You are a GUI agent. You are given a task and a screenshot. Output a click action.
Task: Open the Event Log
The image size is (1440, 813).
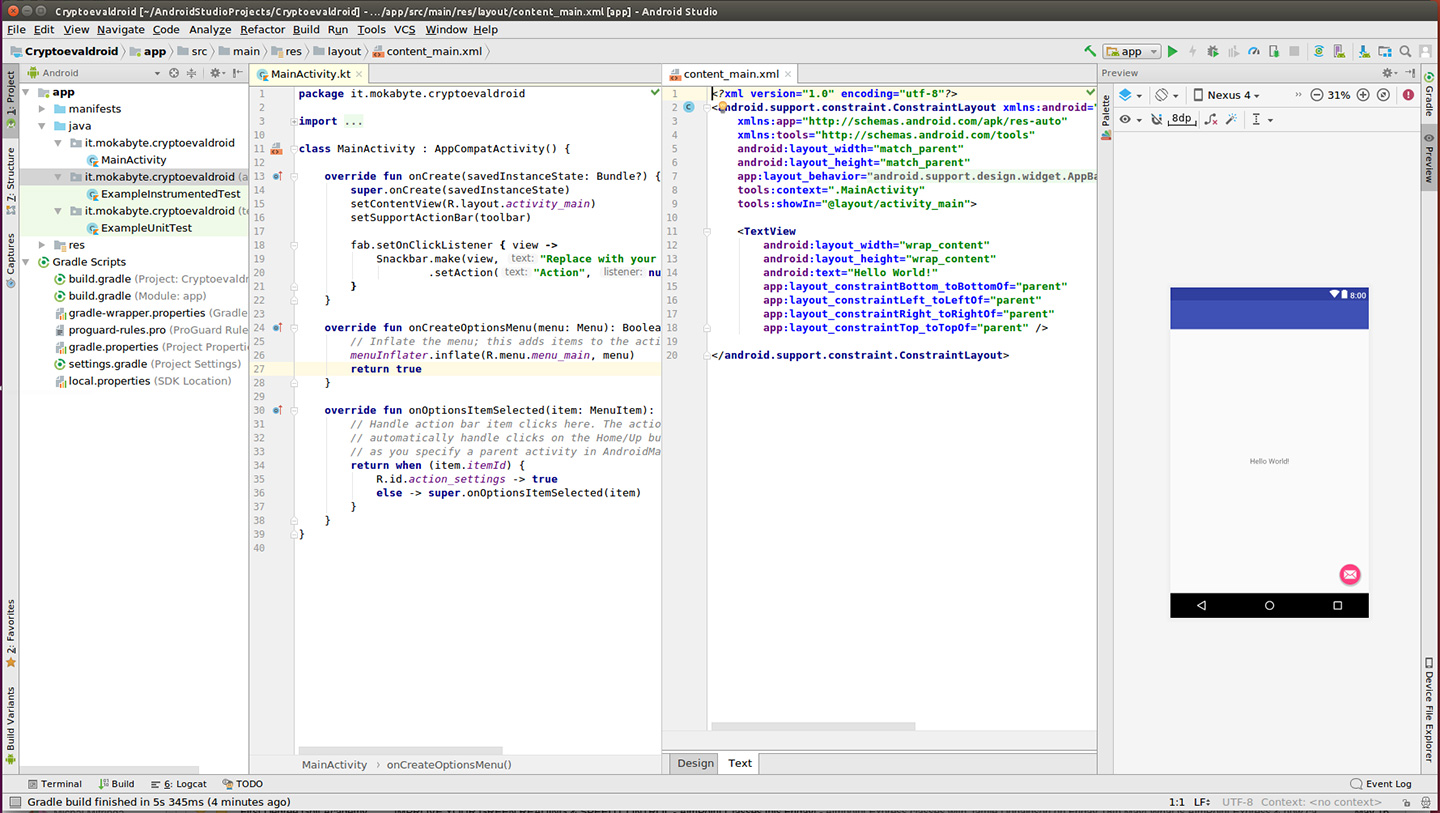click(x=1381, y=784)
